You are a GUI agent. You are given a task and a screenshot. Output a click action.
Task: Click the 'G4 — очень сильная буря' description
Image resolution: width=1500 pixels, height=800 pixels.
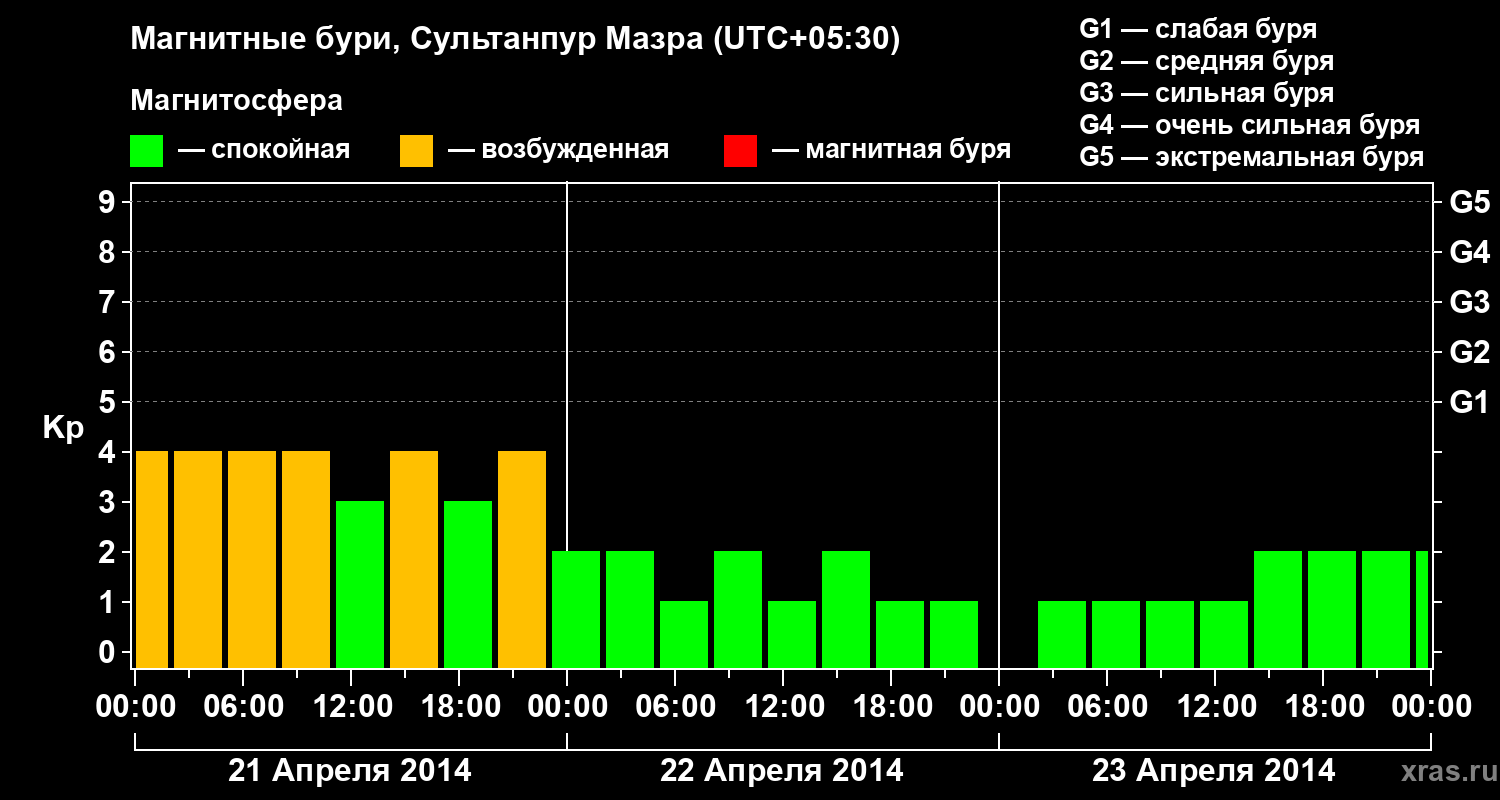pyautogui.click(x=1250, y=125)
